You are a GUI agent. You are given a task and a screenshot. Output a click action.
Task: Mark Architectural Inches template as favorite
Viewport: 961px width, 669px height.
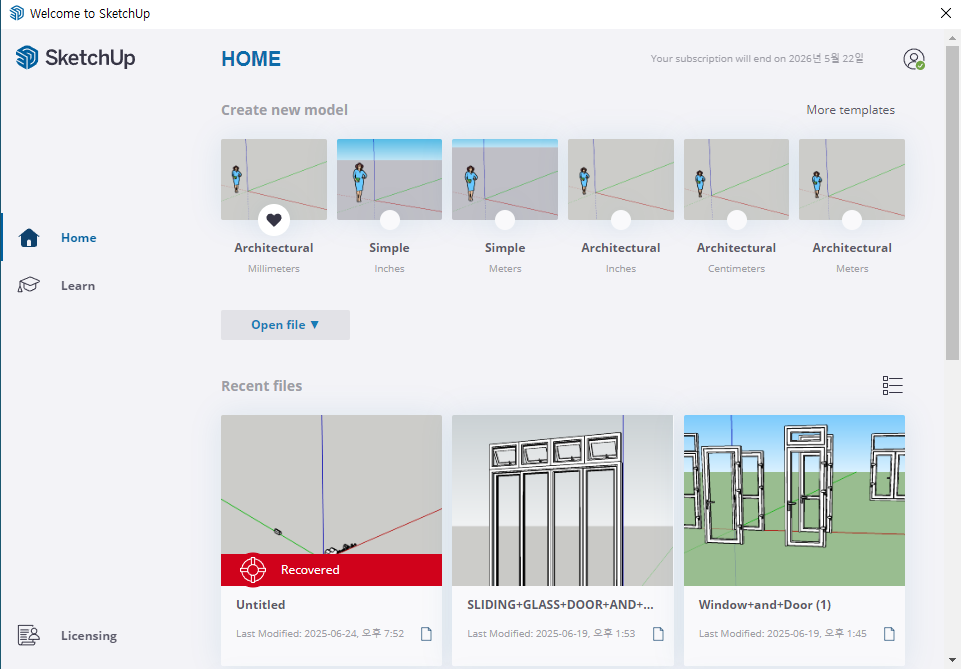621,219
